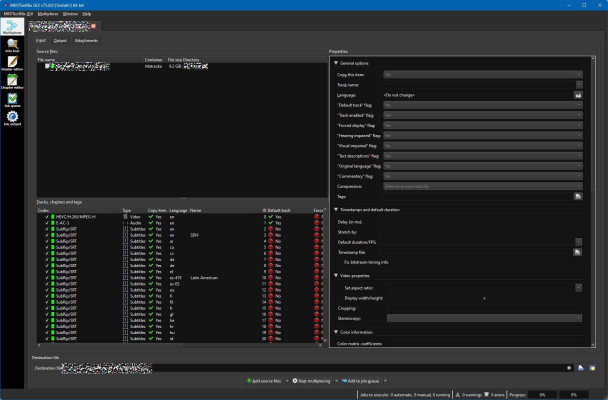Open the "Hearing impaired" flag dropdown
Screen dimensions: 608x400
[x=483, y=135]
